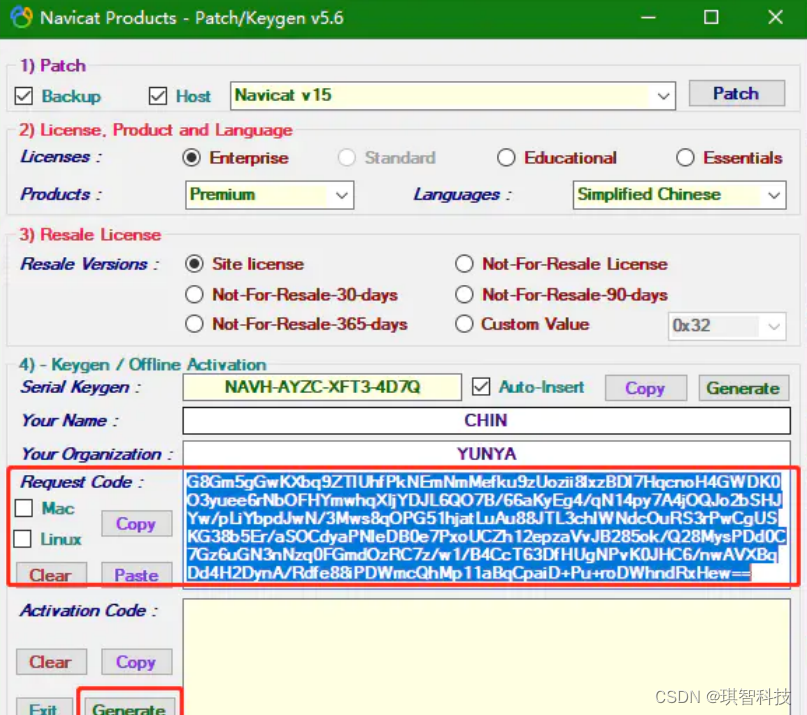The height and width of the screenshot is (715, 807).
Task: Click Clear button in Request Code section
Action: tap(51, 574)
